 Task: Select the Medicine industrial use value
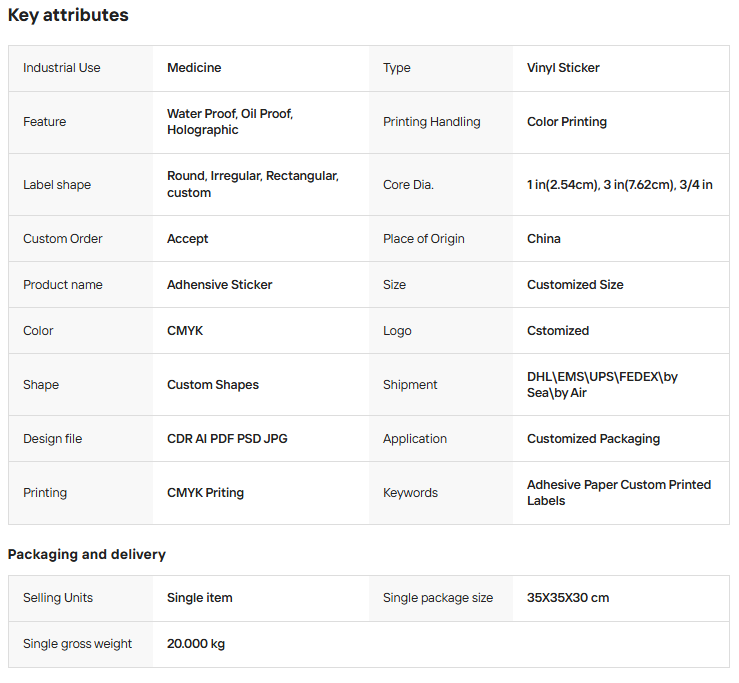(194, 68)
